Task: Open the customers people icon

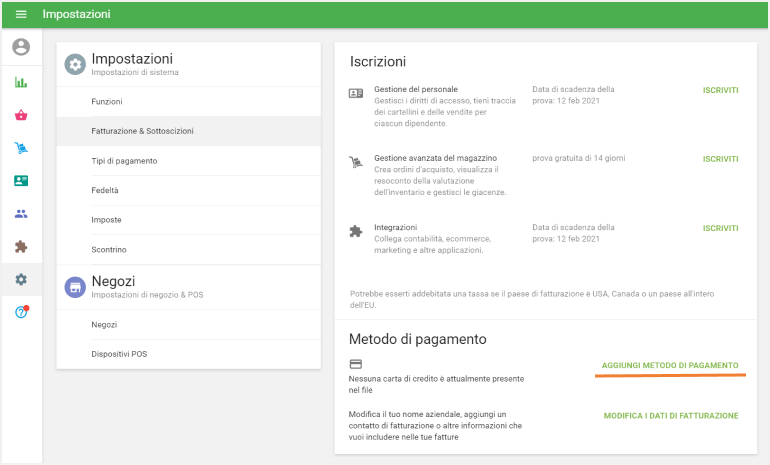Action: coord(21,214)
